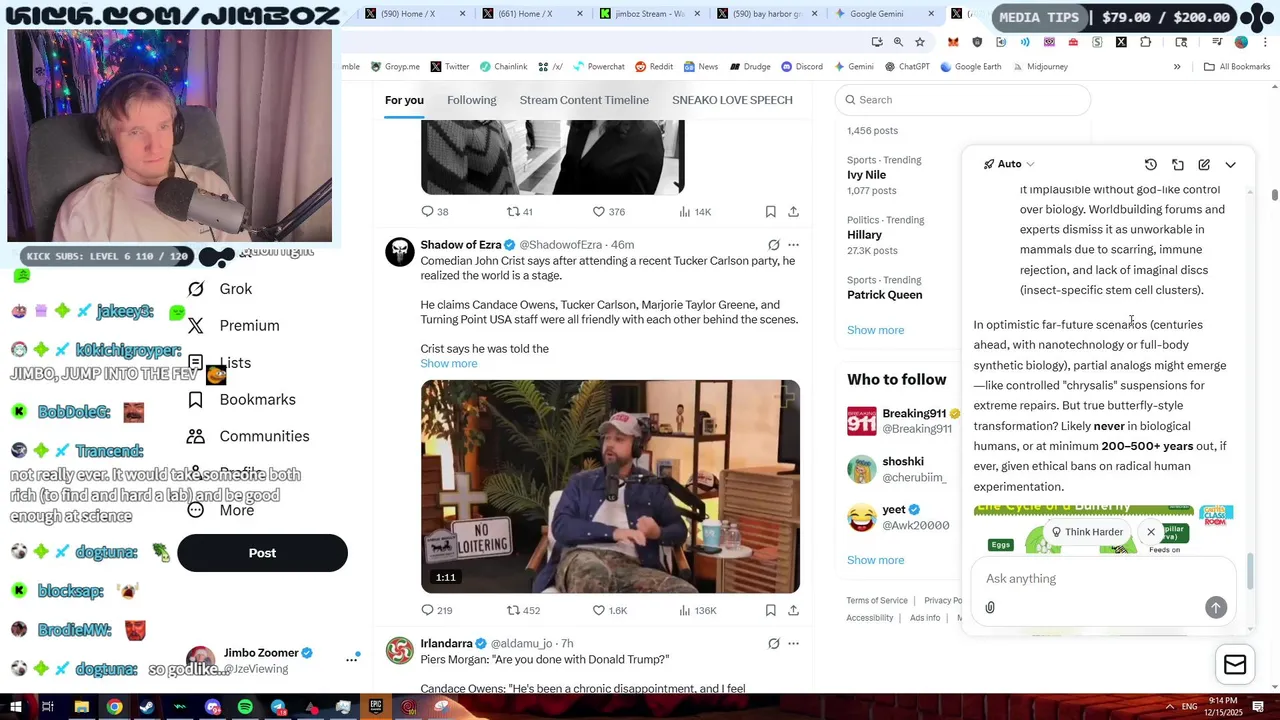1280x720 pixels.
Task: Click the Grok panel scrollbar
Action: click(x=1250, y=570)
